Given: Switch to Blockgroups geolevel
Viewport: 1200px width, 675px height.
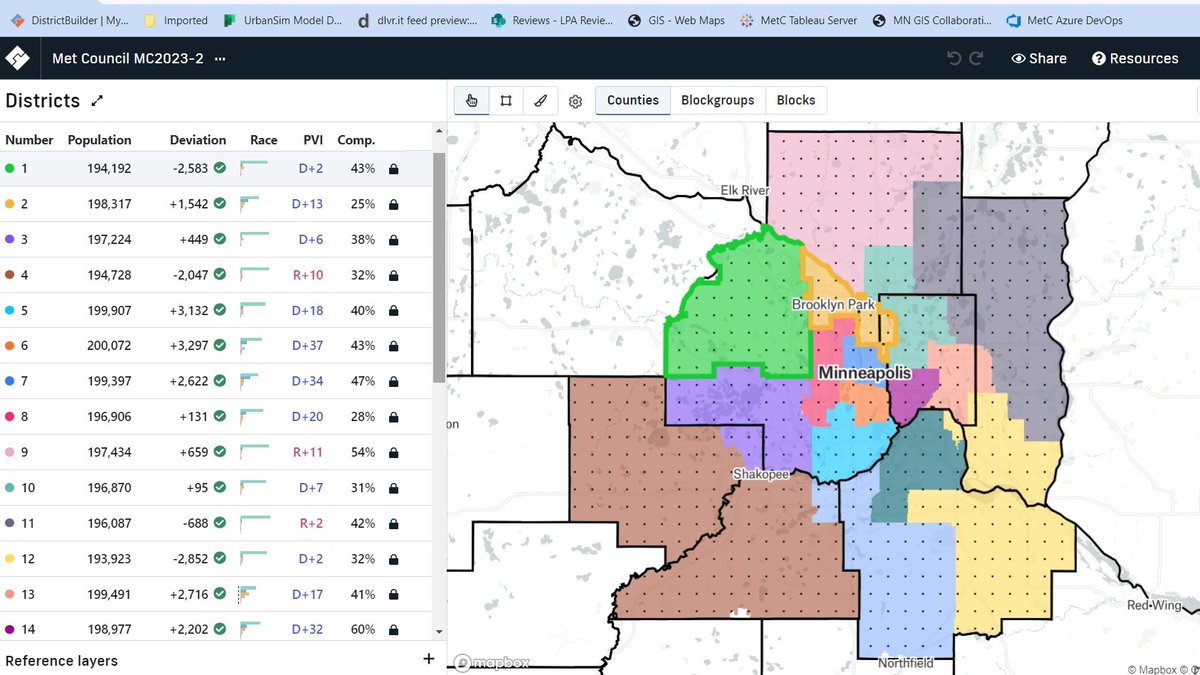Looking at the screenshot, I should tap(717, 100).
